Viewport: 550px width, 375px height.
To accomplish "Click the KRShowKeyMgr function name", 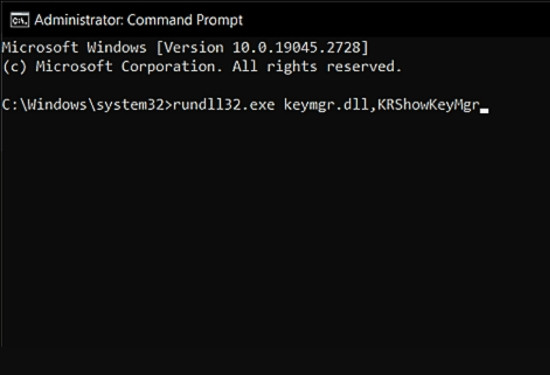I will click(428, 105).
